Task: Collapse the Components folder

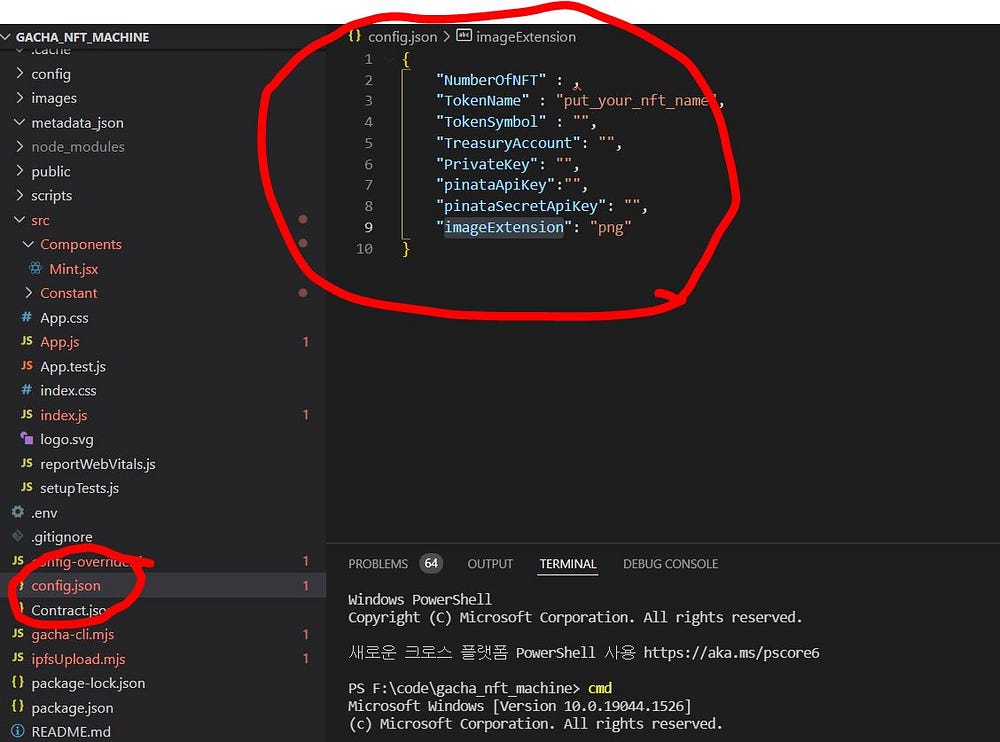Action: click(x=28, y=244)
